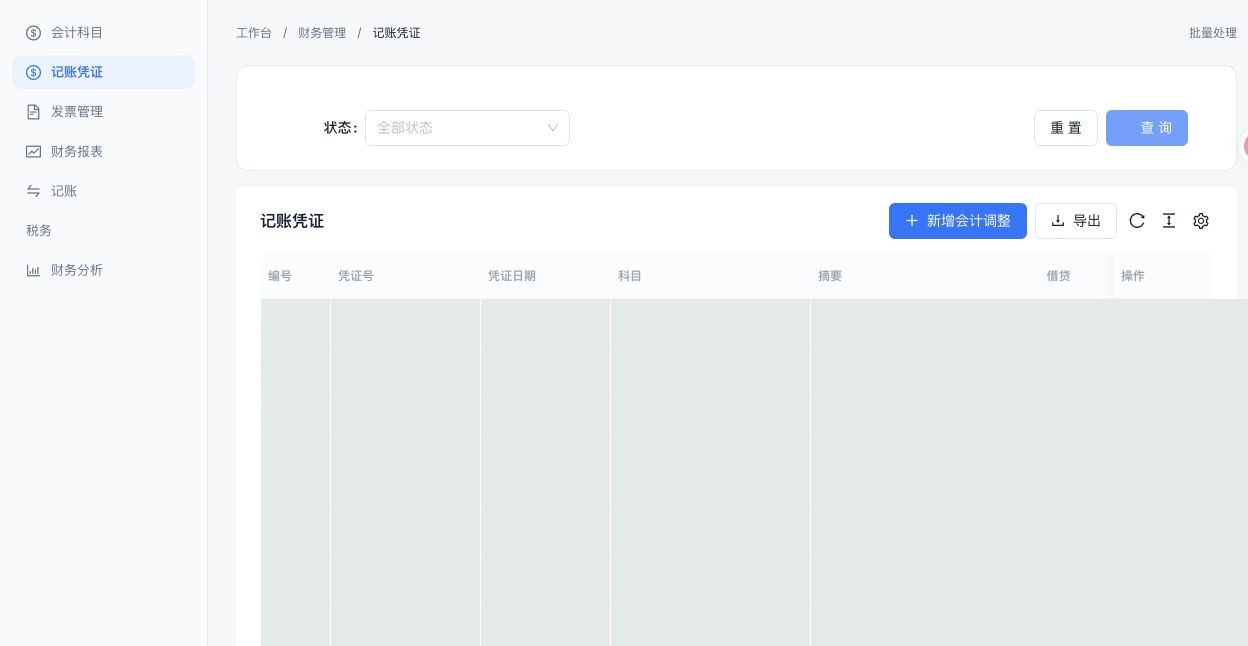The height and width of the screenshot is (646, 1248).
Task: Open 批量处理 at top right
Action: pos(1213,33)
